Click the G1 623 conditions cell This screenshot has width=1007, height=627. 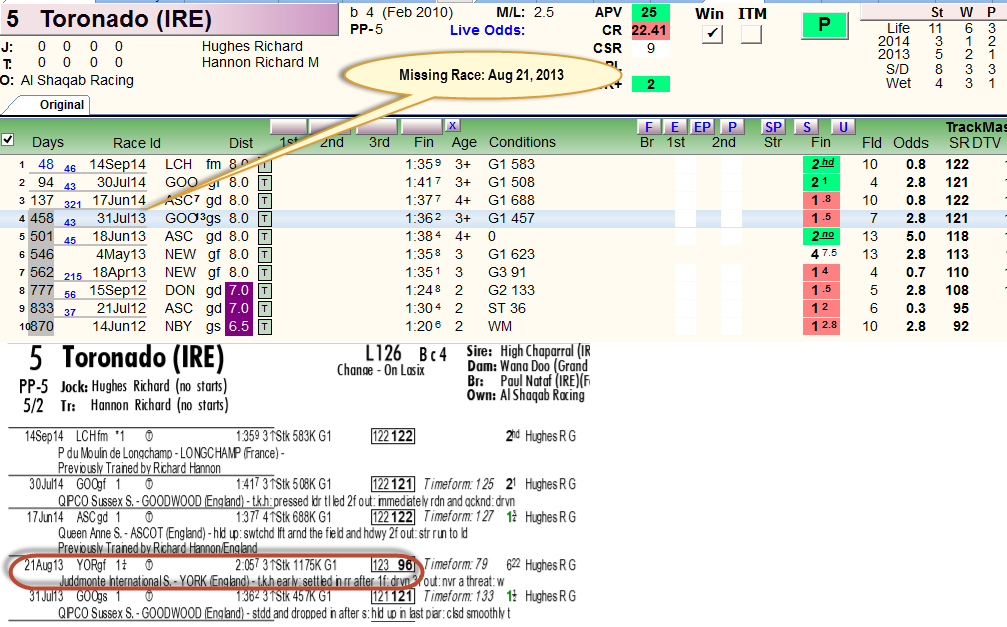pos(511,254)
